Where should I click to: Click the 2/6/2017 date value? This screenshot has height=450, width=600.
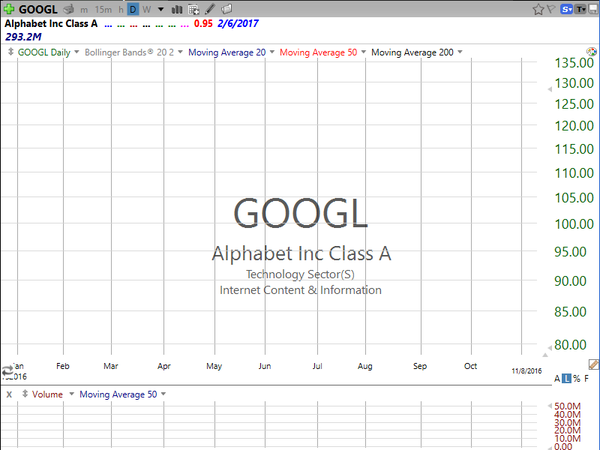point(238,24)
